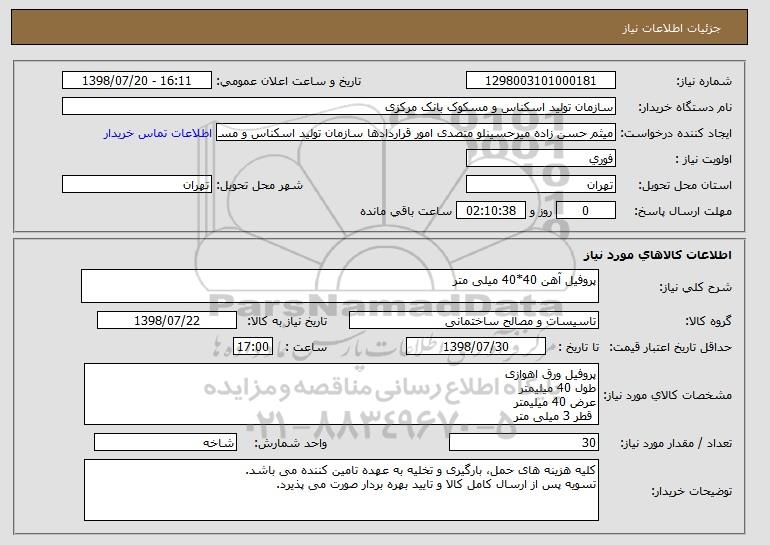The width and height of the screenshot is (770, 545).
Task: Click the request creator field میثم حسن زاده
Action: point(416,133)
